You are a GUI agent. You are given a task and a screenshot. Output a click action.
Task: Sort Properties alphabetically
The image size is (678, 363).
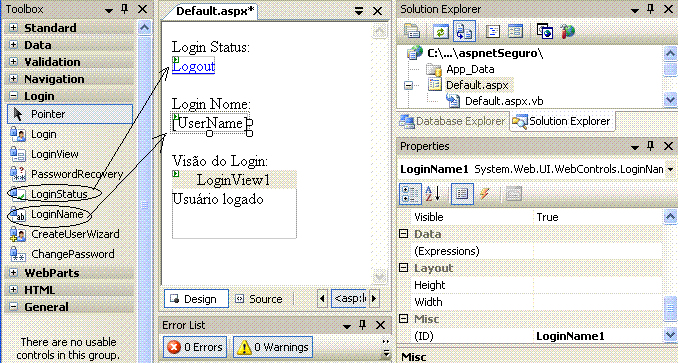(x=433, y=194)
